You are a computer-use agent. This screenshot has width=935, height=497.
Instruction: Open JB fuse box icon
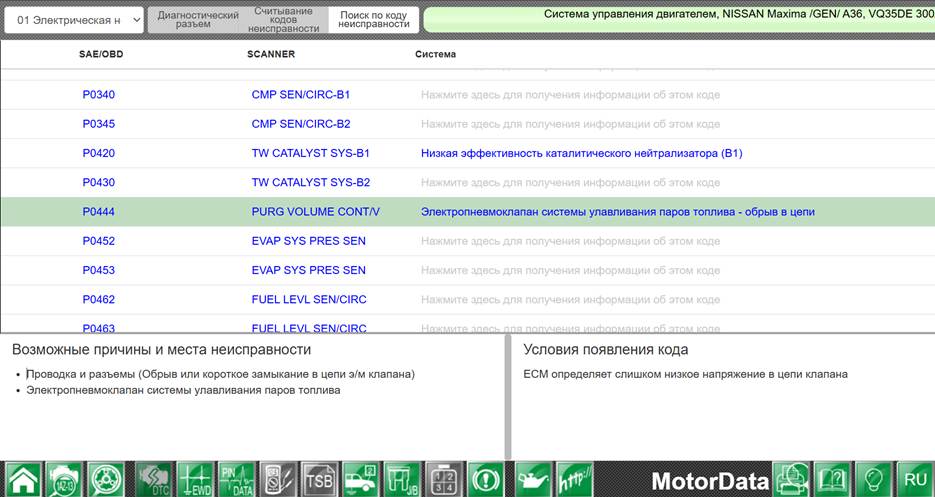point(403,479)
